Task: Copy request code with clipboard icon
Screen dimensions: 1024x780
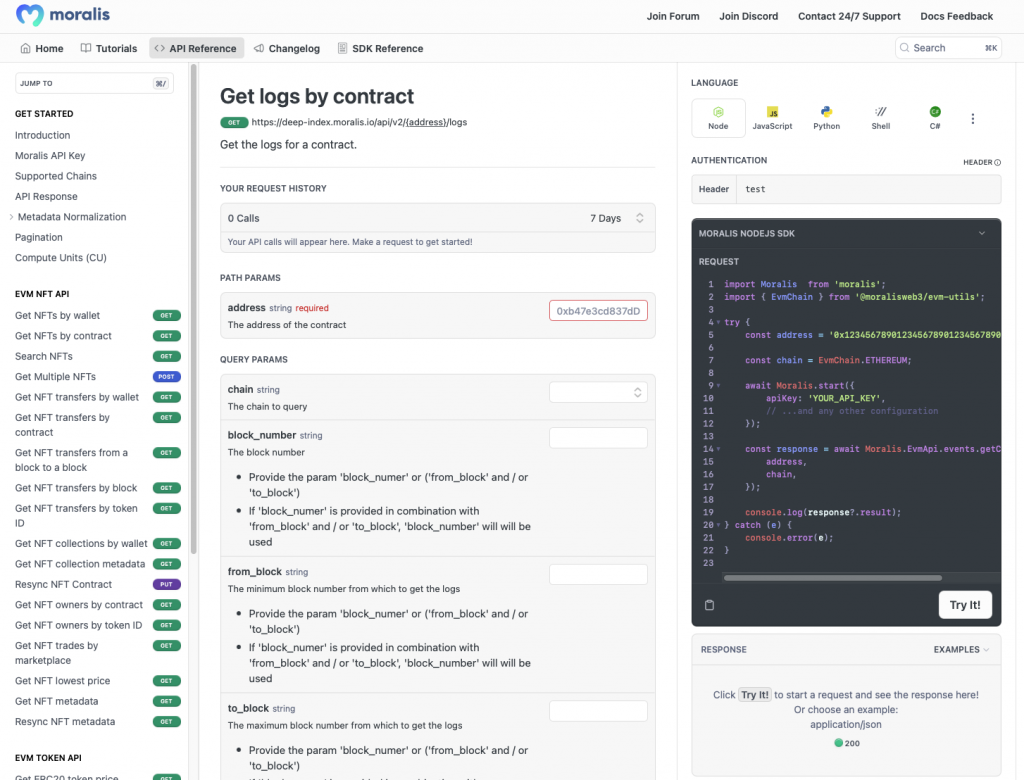Action: (709, 605)
